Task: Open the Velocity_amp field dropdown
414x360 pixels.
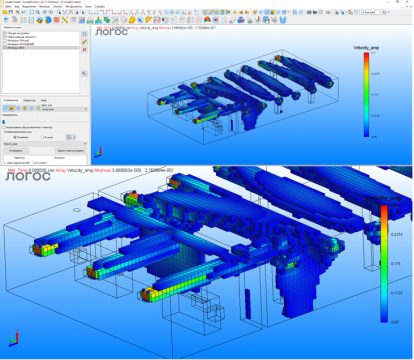Action: click(x=45, y=144)
